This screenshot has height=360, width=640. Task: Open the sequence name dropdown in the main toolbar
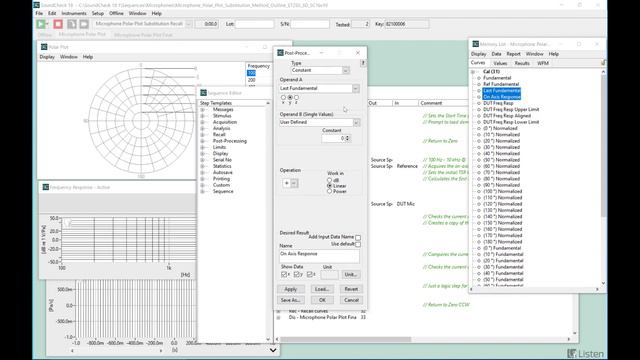pos(189,24)
